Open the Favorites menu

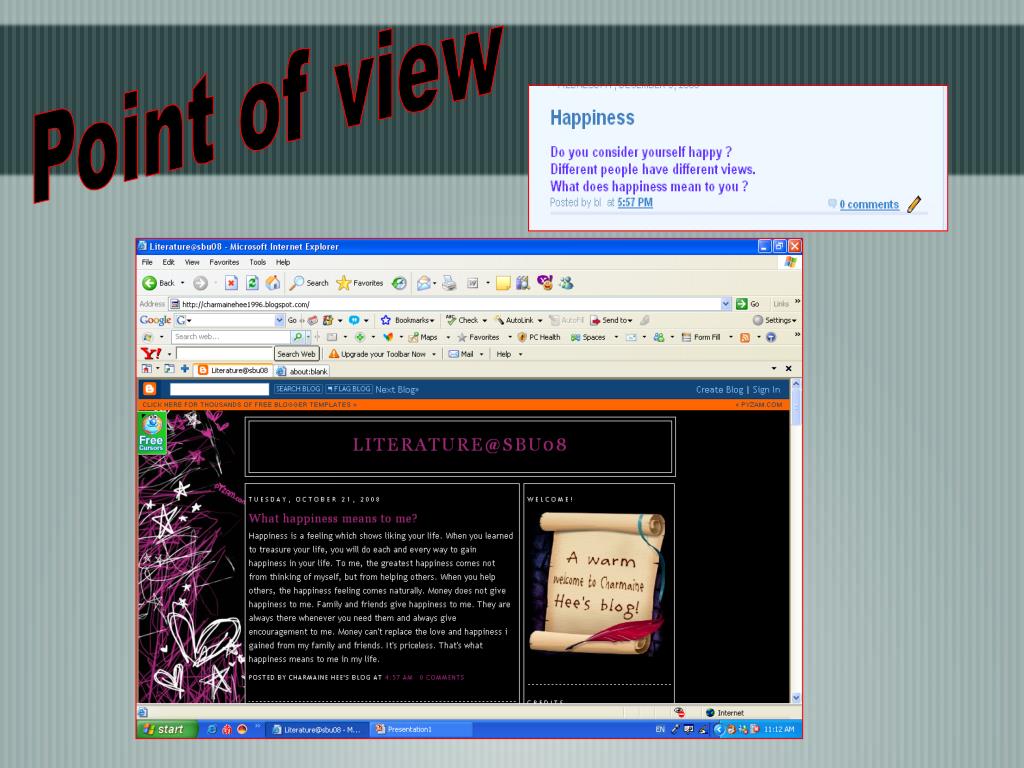(224, 262)
